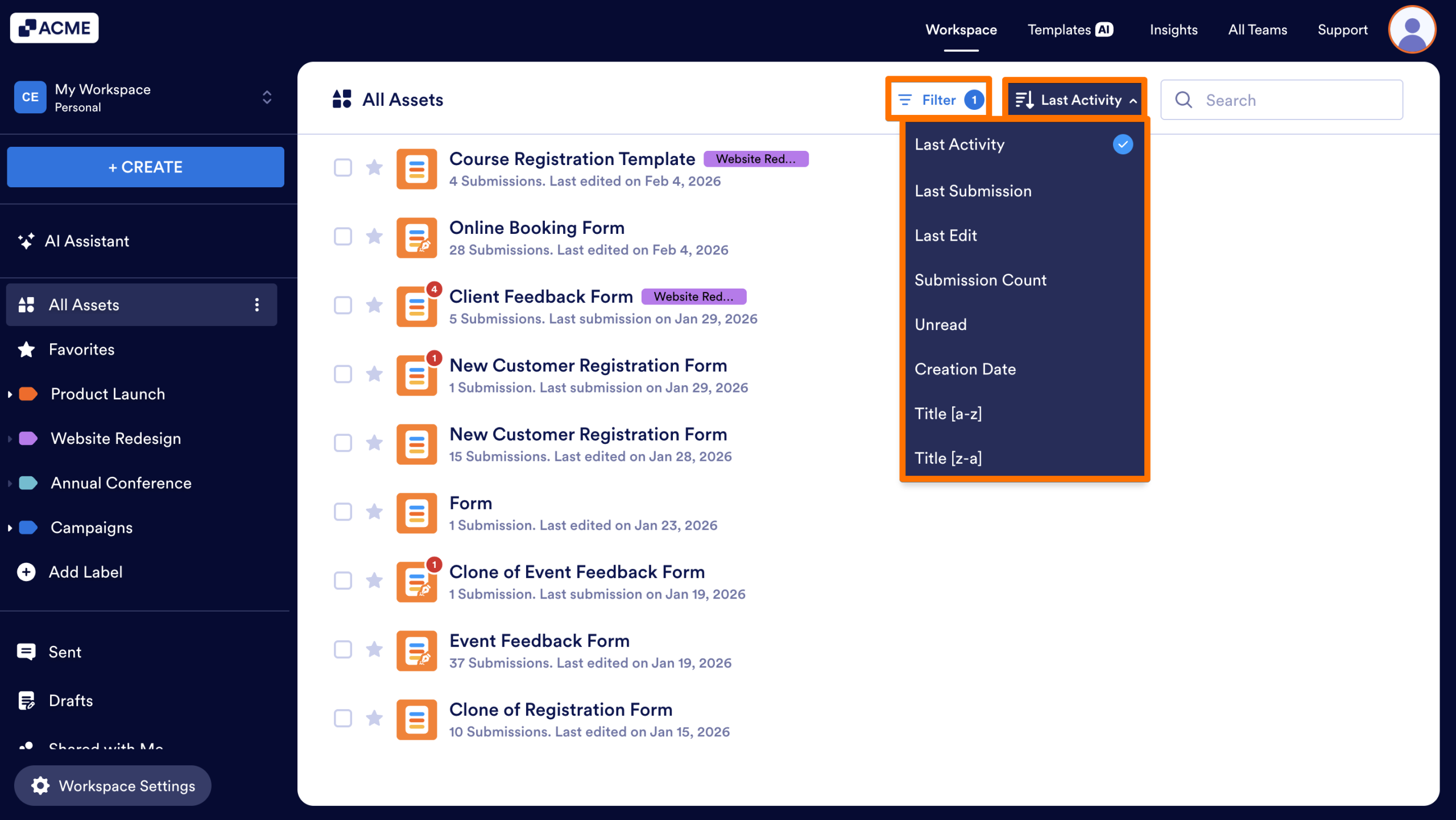Select the All Assets grid icon in sidebar
The width and height of the screenshot is (1456, 820).
[x=26, y=304]
